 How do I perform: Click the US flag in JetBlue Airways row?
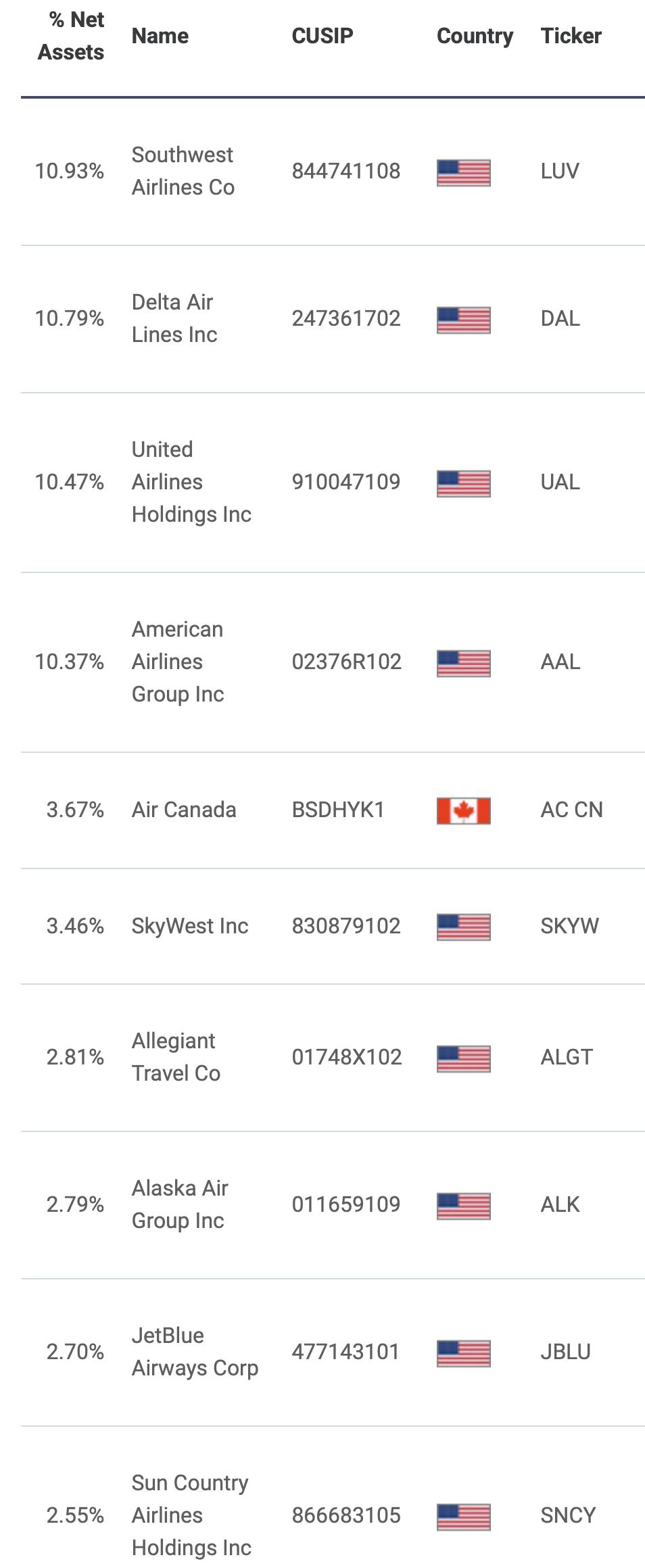pyautogui.click(x=463, y=1353)
